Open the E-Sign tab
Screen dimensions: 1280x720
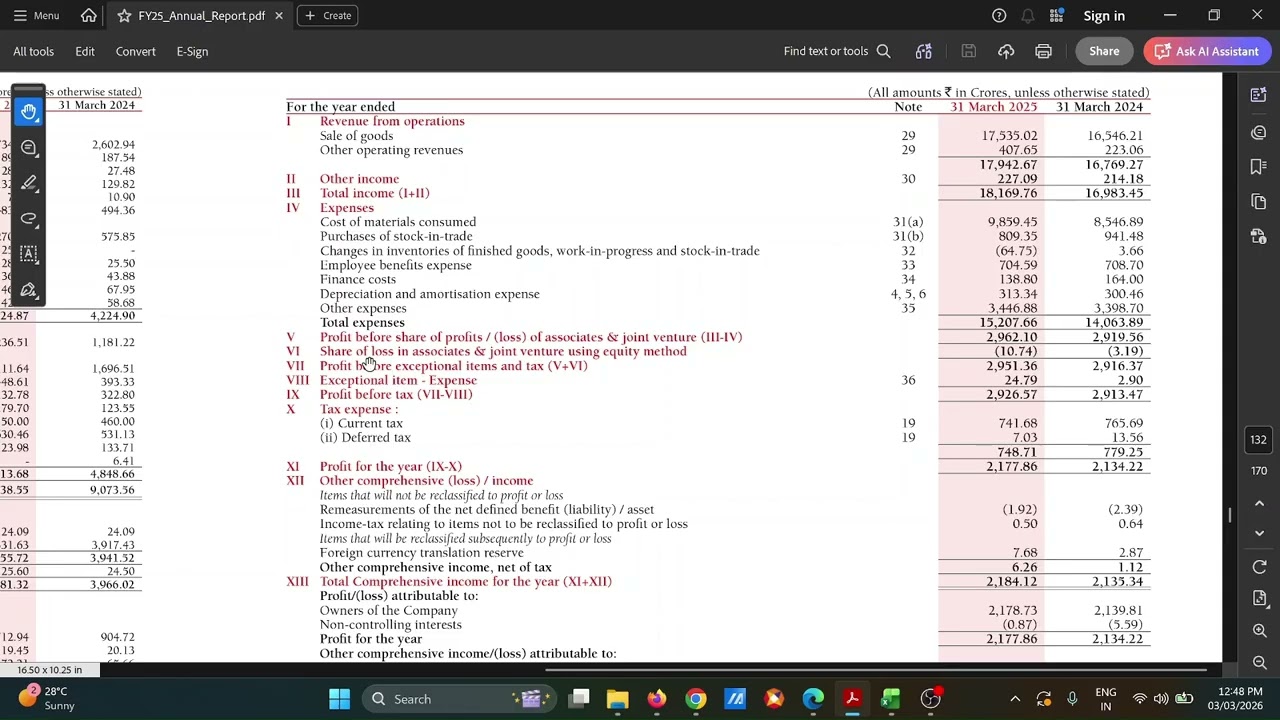192,52
